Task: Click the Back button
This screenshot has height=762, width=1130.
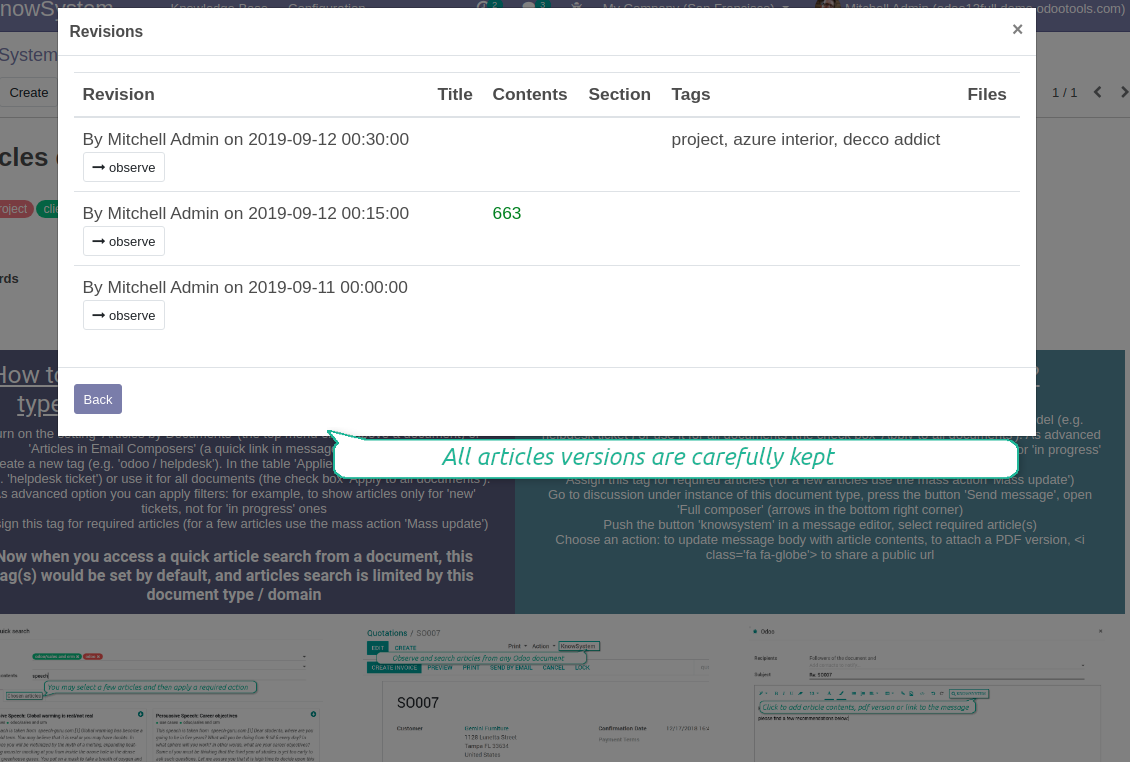Action: click(98, 399)
